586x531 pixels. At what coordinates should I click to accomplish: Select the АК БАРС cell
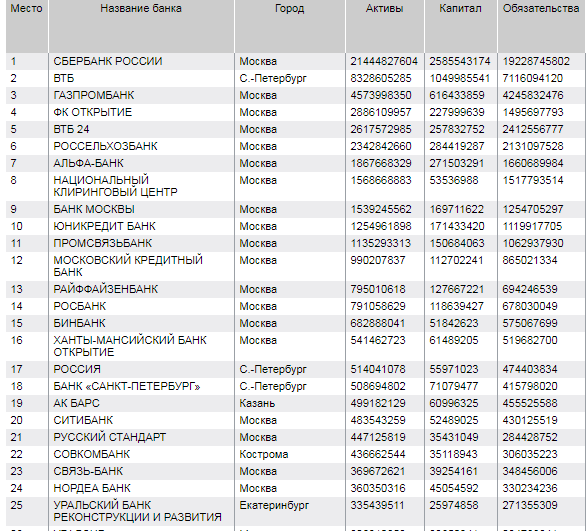(76, 403)
